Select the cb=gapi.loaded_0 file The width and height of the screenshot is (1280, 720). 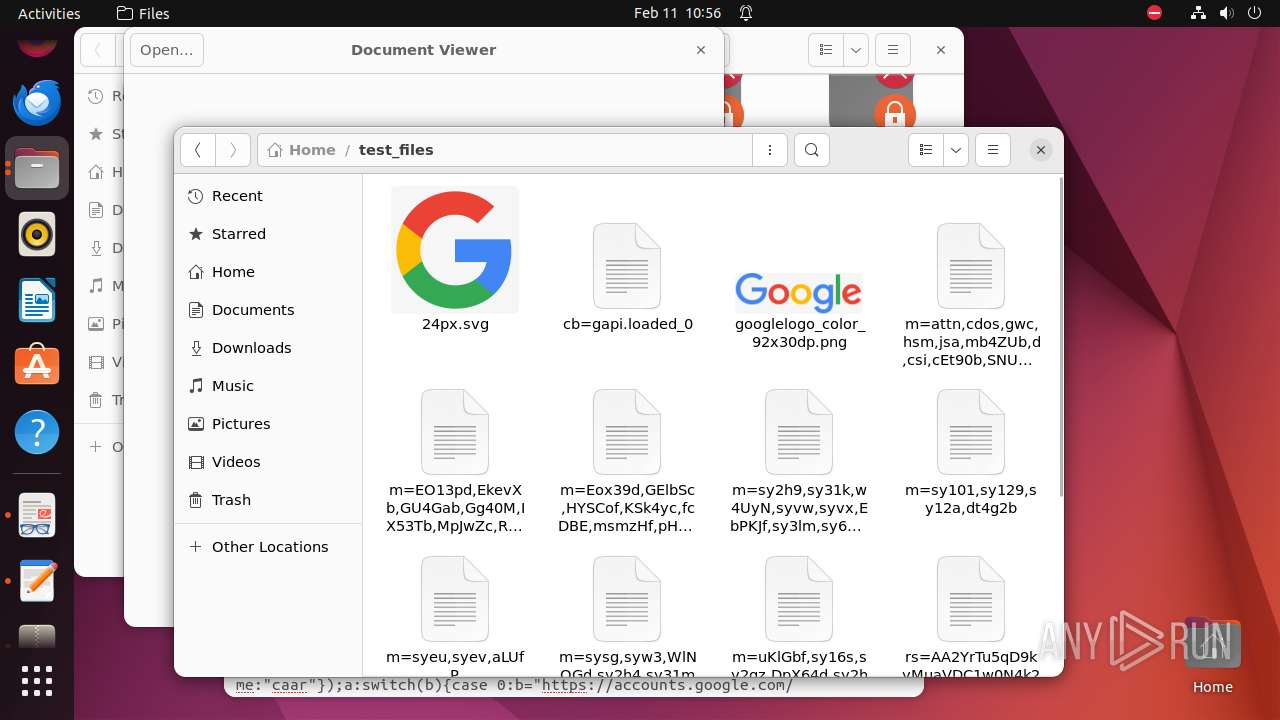point(627,277)
